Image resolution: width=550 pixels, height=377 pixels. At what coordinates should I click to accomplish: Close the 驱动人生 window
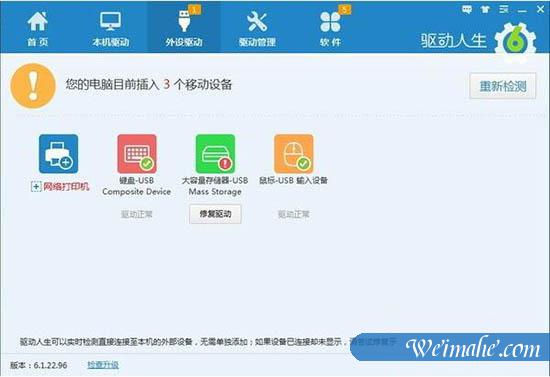(541, 9)
